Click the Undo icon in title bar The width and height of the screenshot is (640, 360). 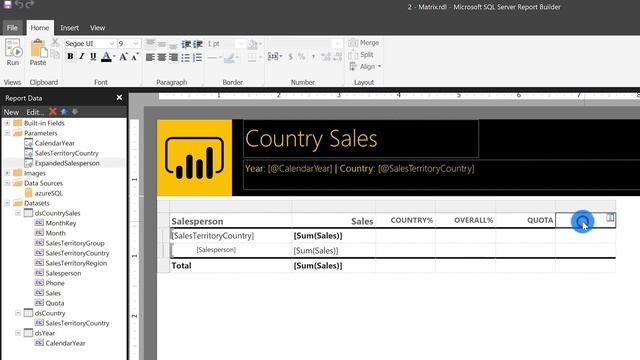[x=19, y=4]
